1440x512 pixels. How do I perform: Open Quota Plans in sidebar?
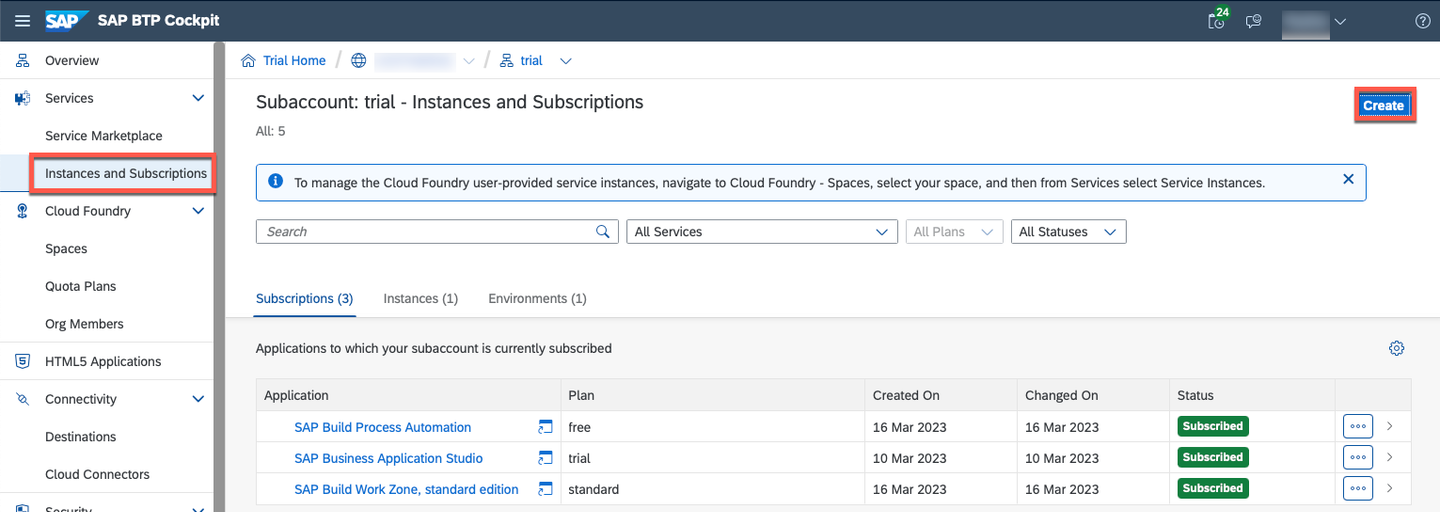81,286
